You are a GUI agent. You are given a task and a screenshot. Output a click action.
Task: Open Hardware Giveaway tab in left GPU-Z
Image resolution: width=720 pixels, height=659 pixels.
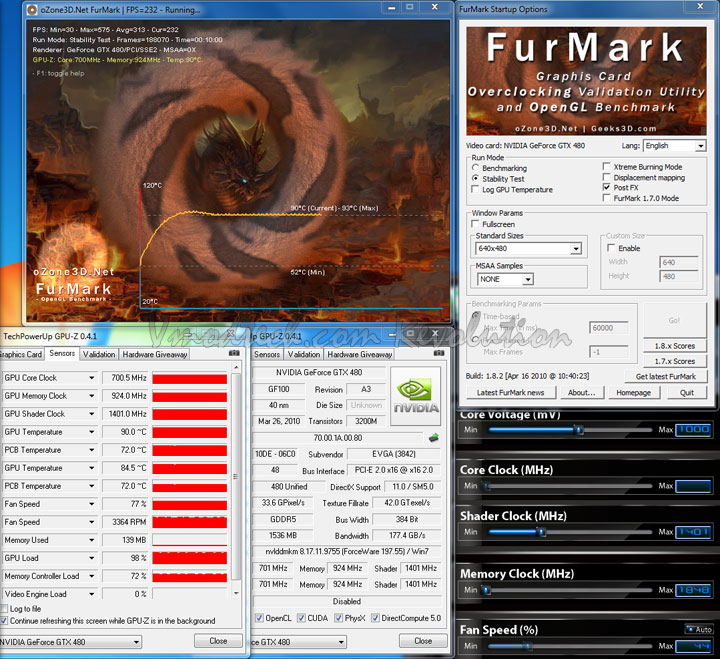point(155,355)
